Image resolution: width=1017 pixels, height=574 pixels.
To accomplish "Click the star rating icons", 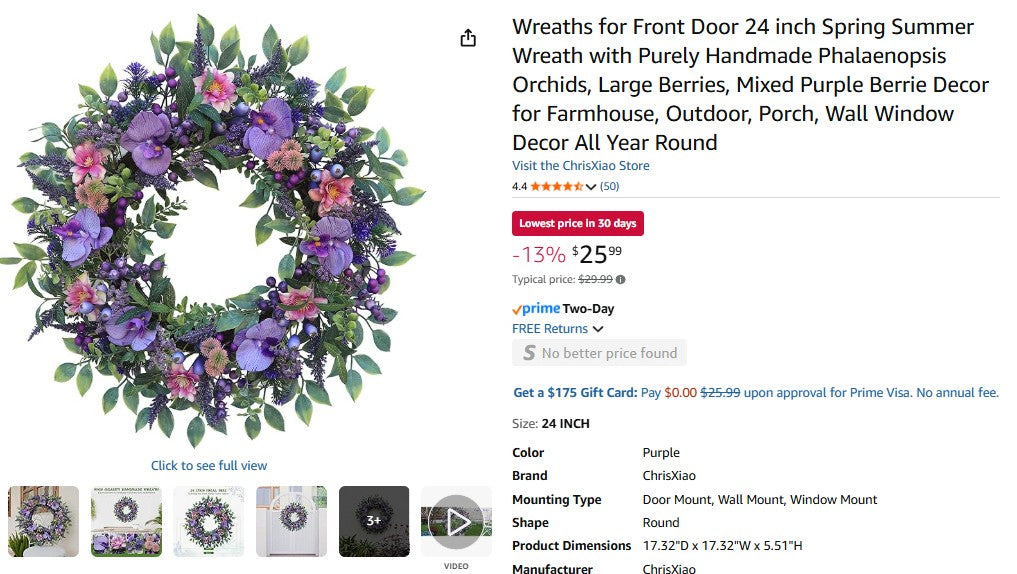I will coord(556,186).
